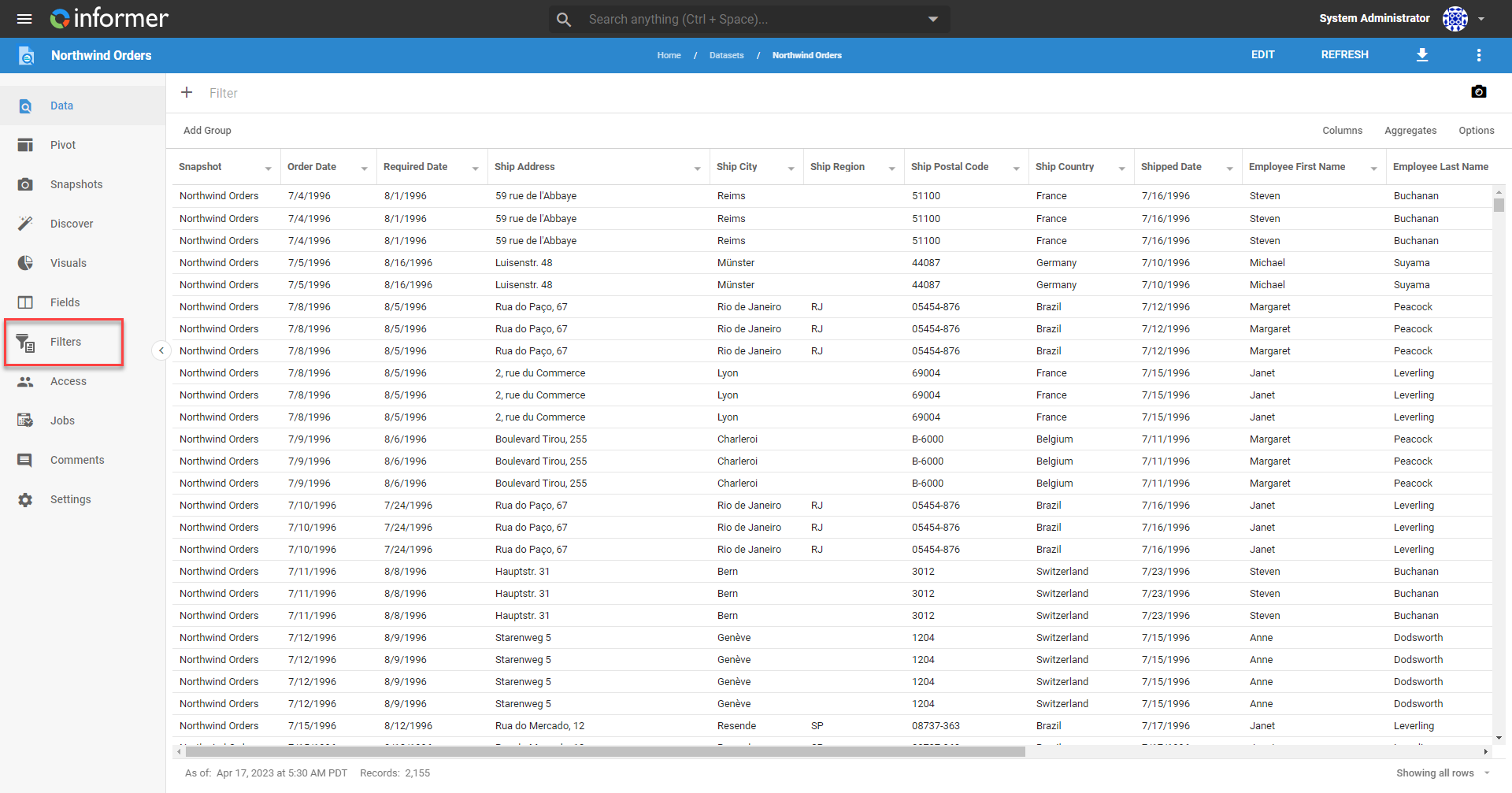Image resolution: width=1512 pixels, height=793 pixels.
Task: Click the Settings gear icon
Action: tap(25, 499)
